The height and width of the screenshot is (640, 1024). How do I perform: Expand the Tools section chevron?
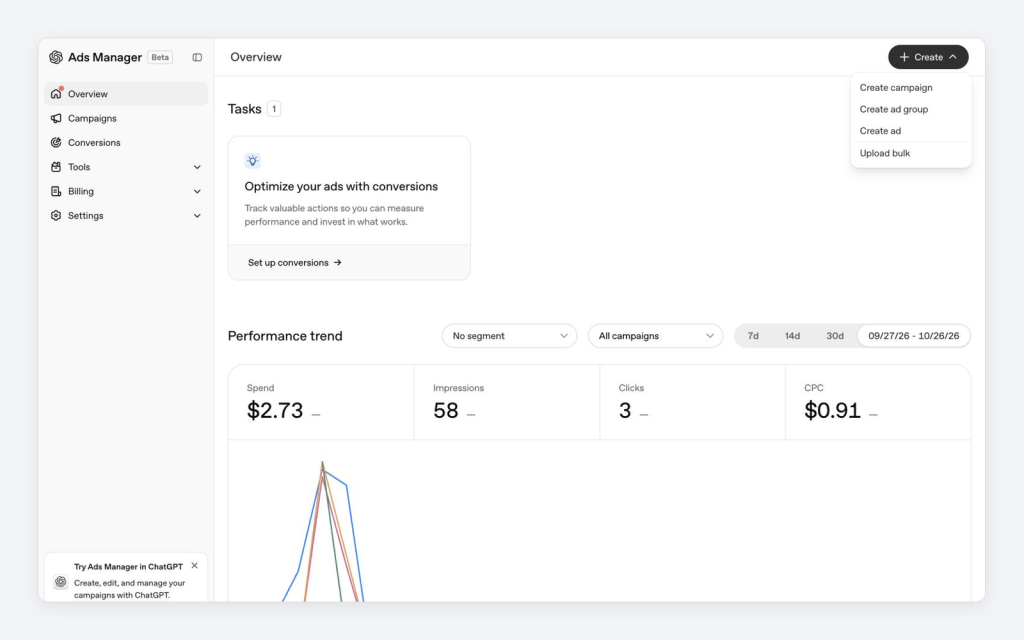(x=197, y=167)
